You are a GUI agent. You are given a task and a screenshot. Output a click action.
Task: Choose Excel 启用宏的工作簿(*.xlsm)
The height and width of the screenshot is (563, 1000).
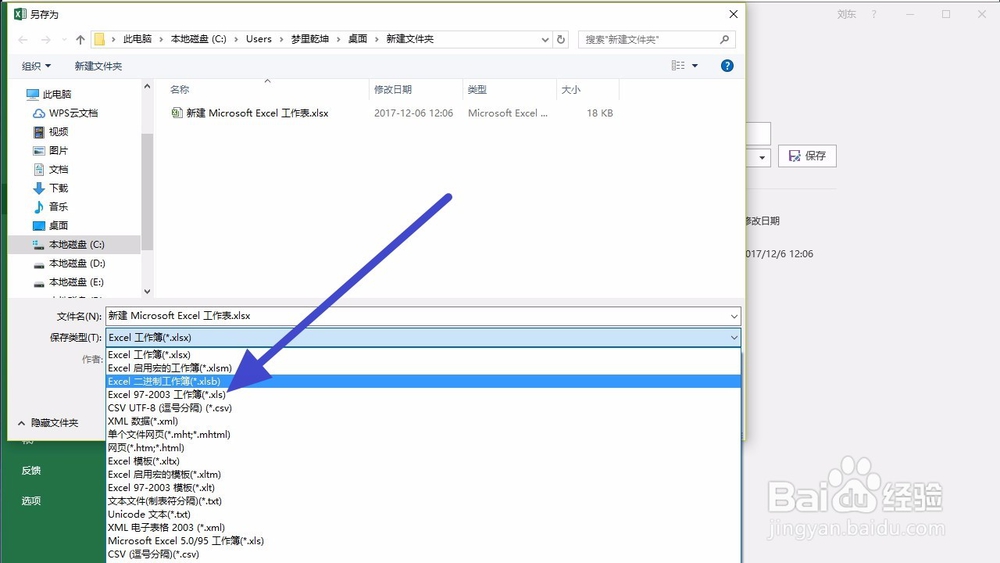[423, 369]
